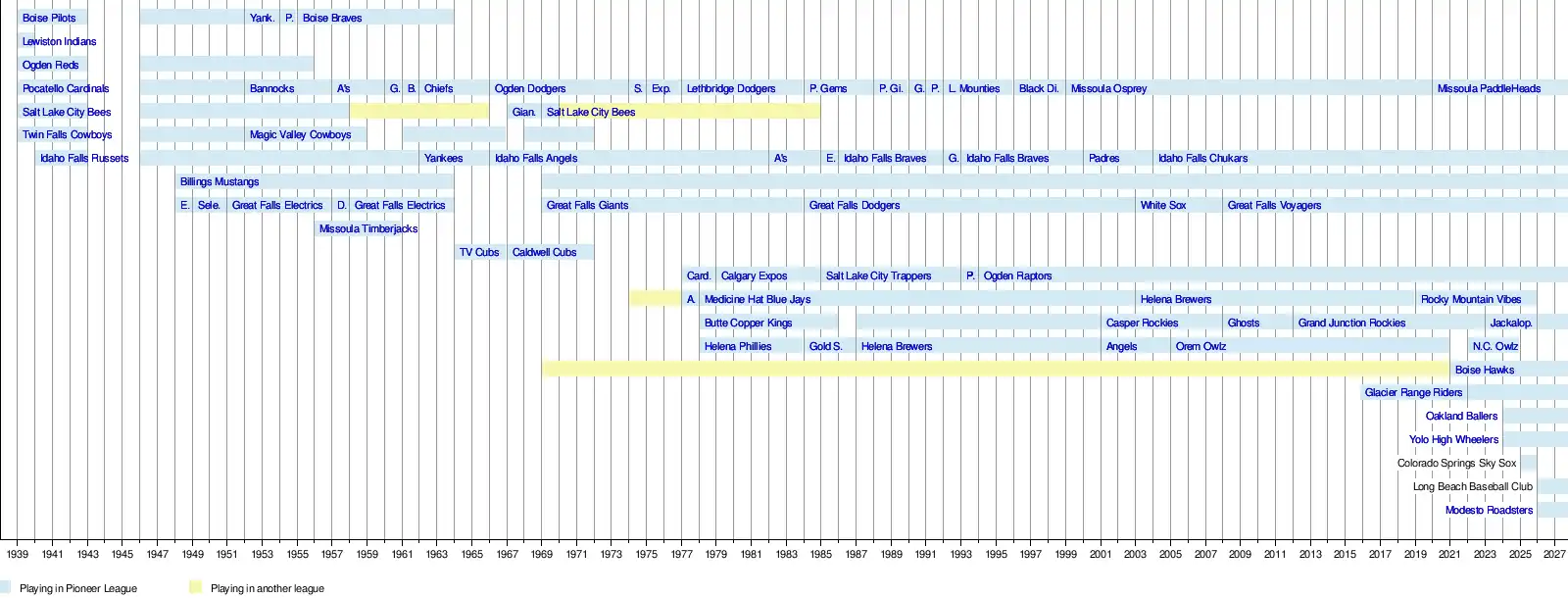The width and height of the screenshot is (1568, 598).
Task: Select the Butte Copper Kings link
Action: point(748,324)
